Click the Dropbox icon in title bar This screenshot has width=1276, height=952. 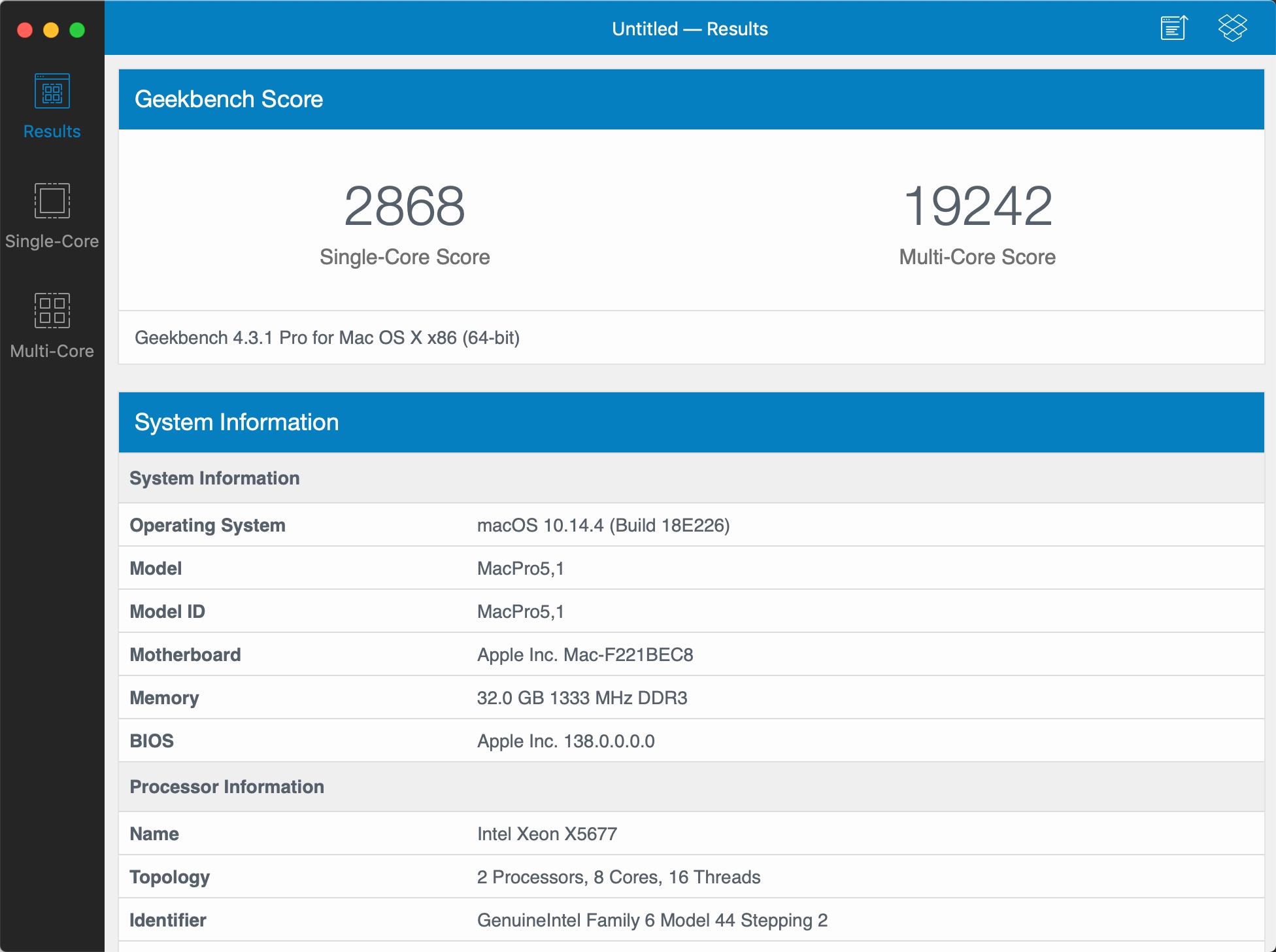click(x=1232, y=28)
